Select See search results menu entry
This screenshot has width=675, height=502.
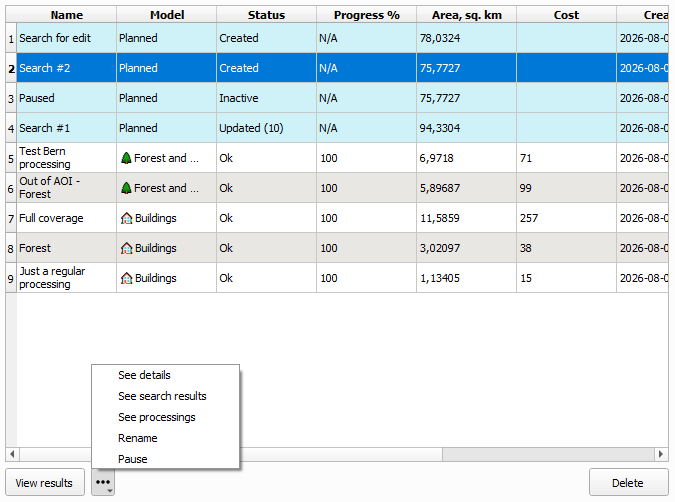click(x=162, y=396)
